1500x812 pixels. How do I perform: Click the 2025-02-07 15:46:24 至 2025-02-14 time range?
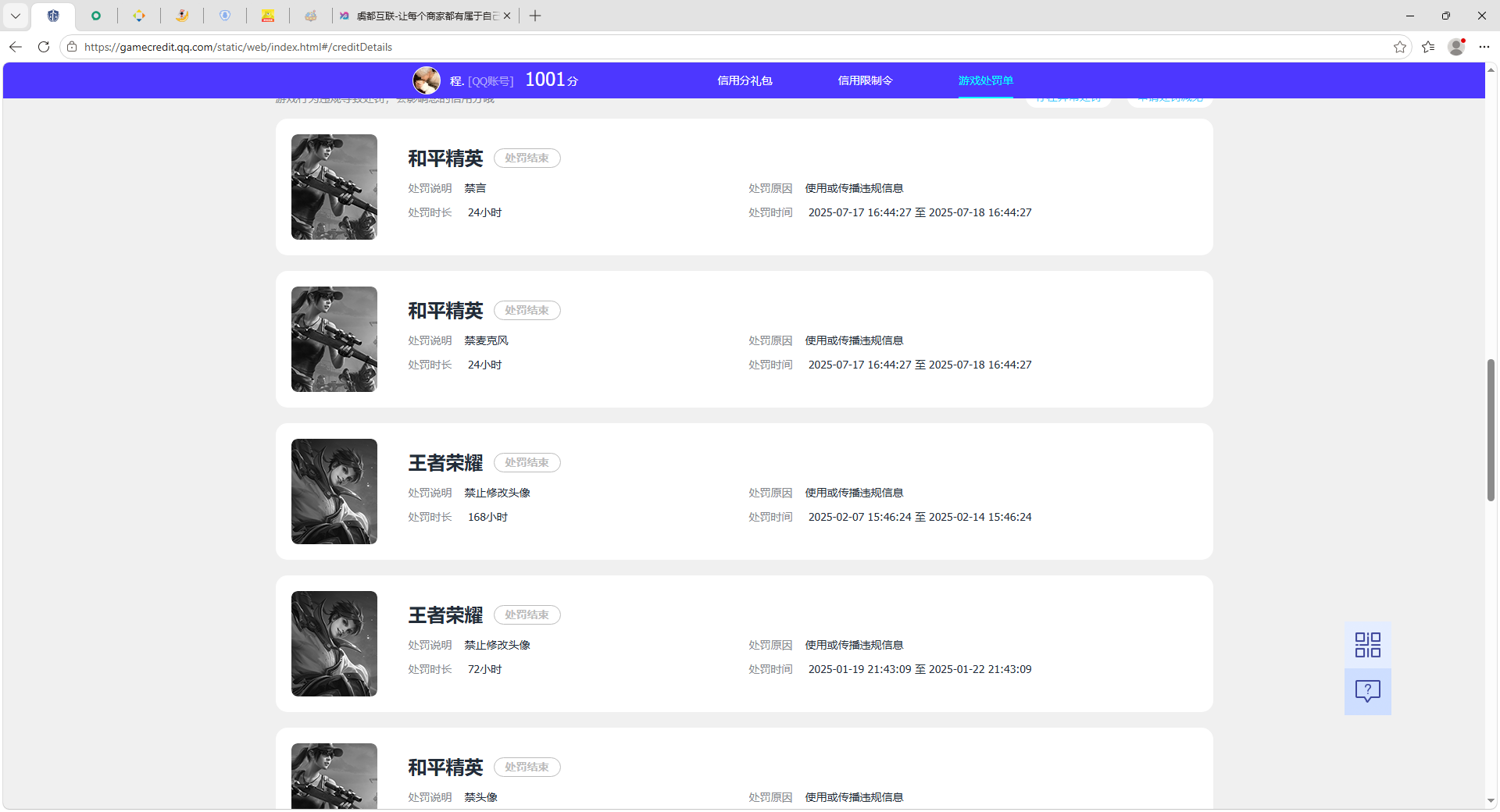(920, 517)
